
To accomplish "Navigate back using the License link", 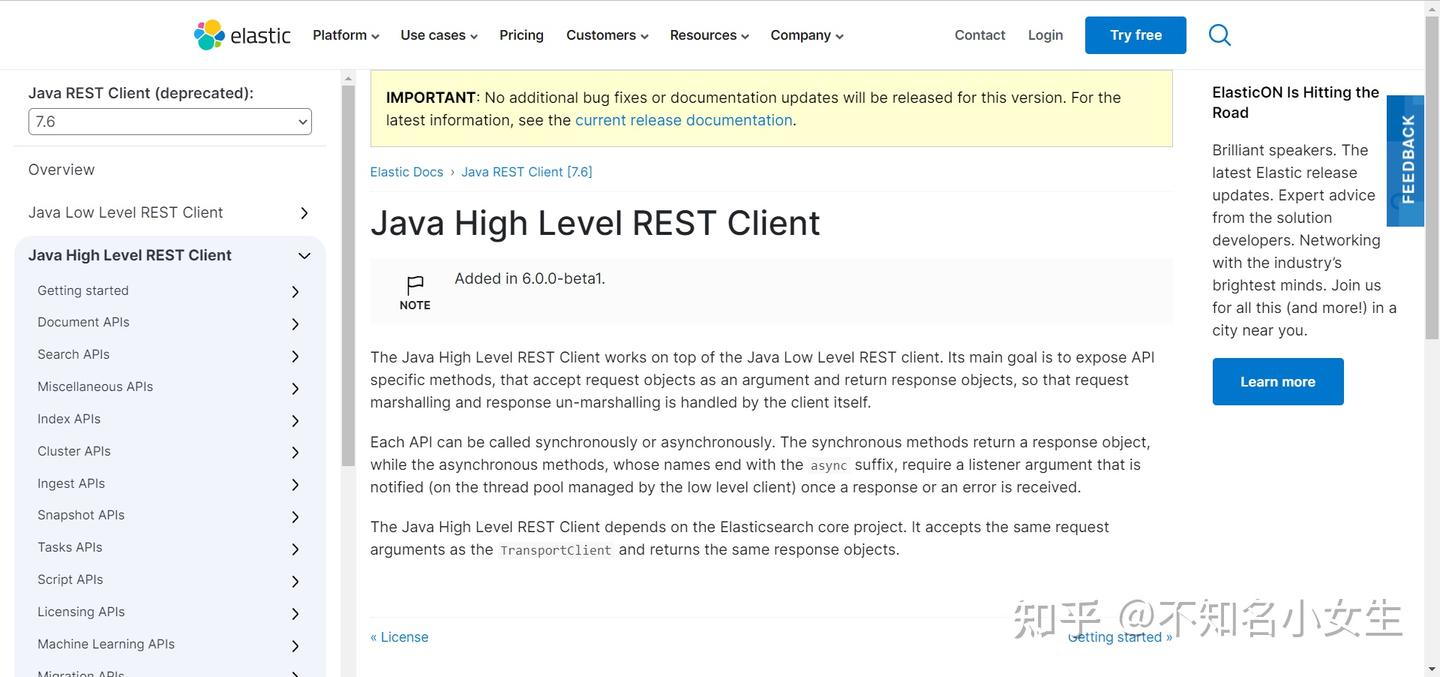I will [399, 636].
